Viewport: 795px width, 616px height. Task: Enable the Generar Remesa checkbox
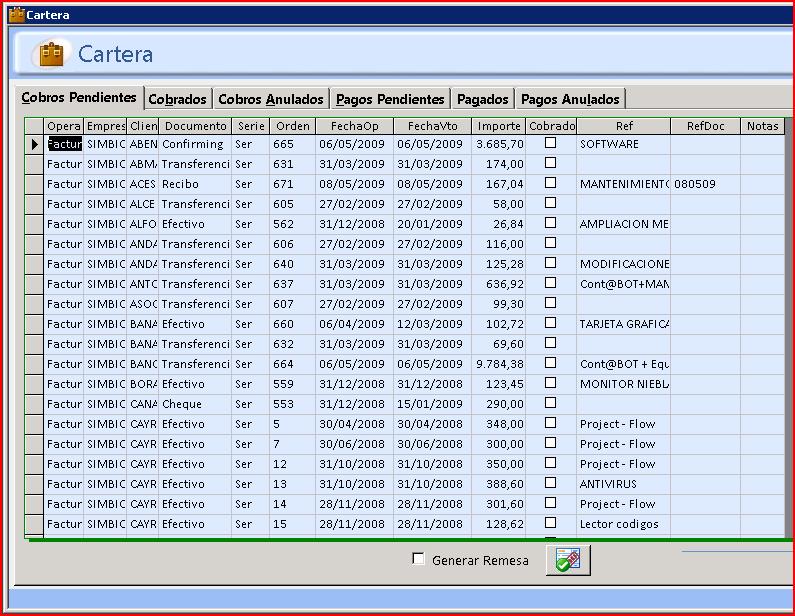coord(418,559)
